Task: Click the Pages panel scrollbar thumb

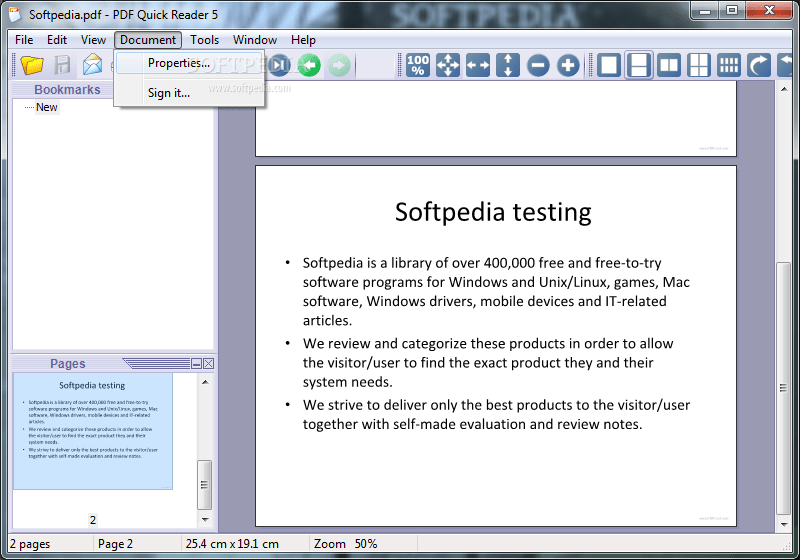Action: click(x=205, y=485)
